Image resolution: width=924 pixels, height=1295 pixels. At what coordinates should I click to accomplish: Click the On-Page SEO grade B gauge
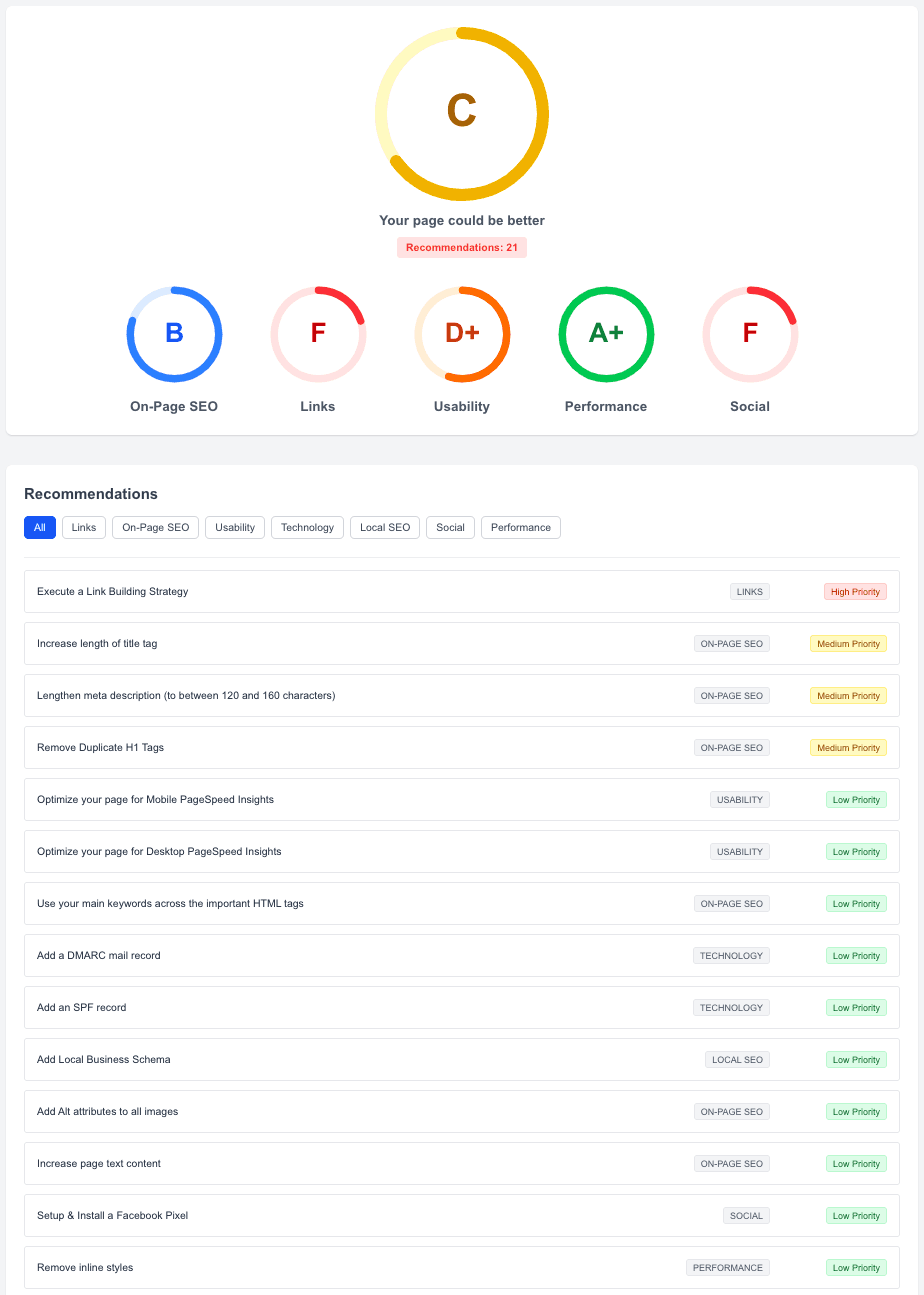point(174,335)
